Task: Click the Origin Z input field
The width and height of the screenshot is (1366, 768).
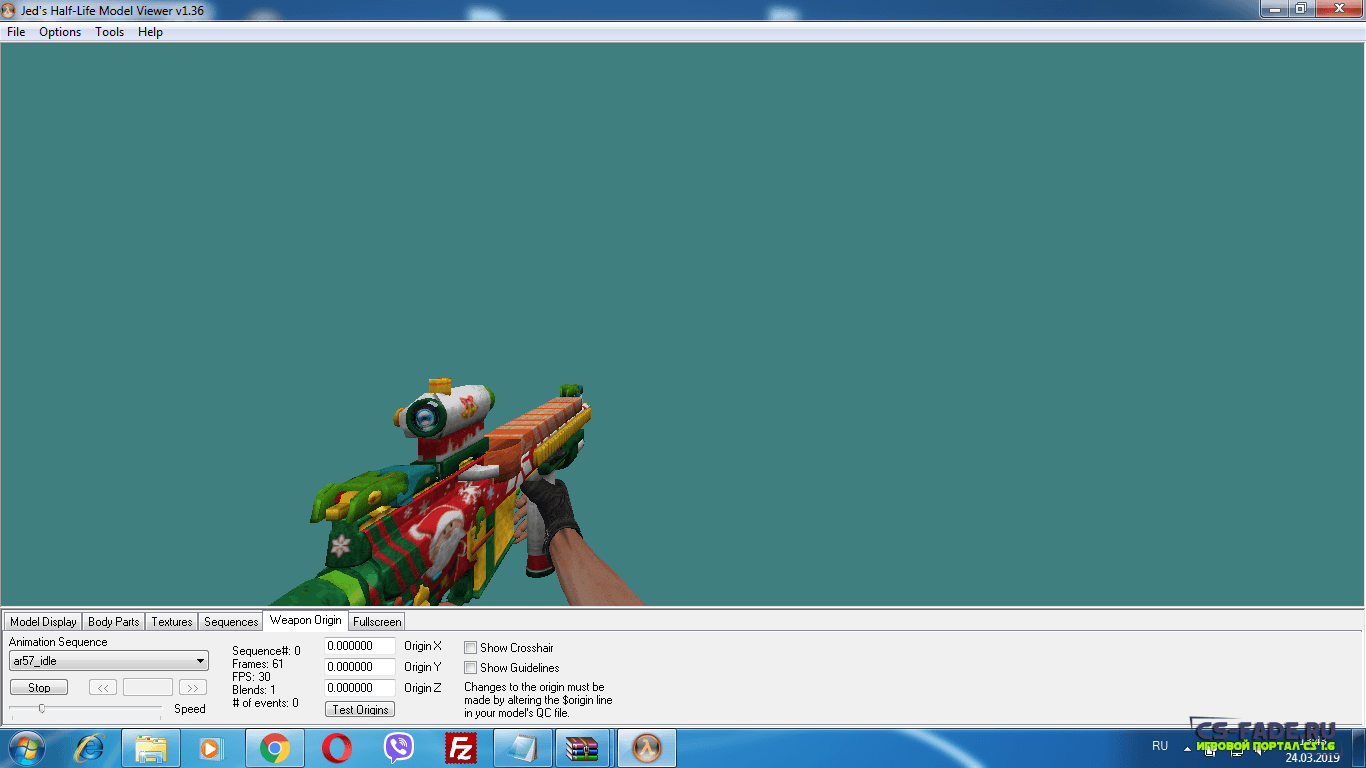Action: pyautogui.click(x=360, y=688)
